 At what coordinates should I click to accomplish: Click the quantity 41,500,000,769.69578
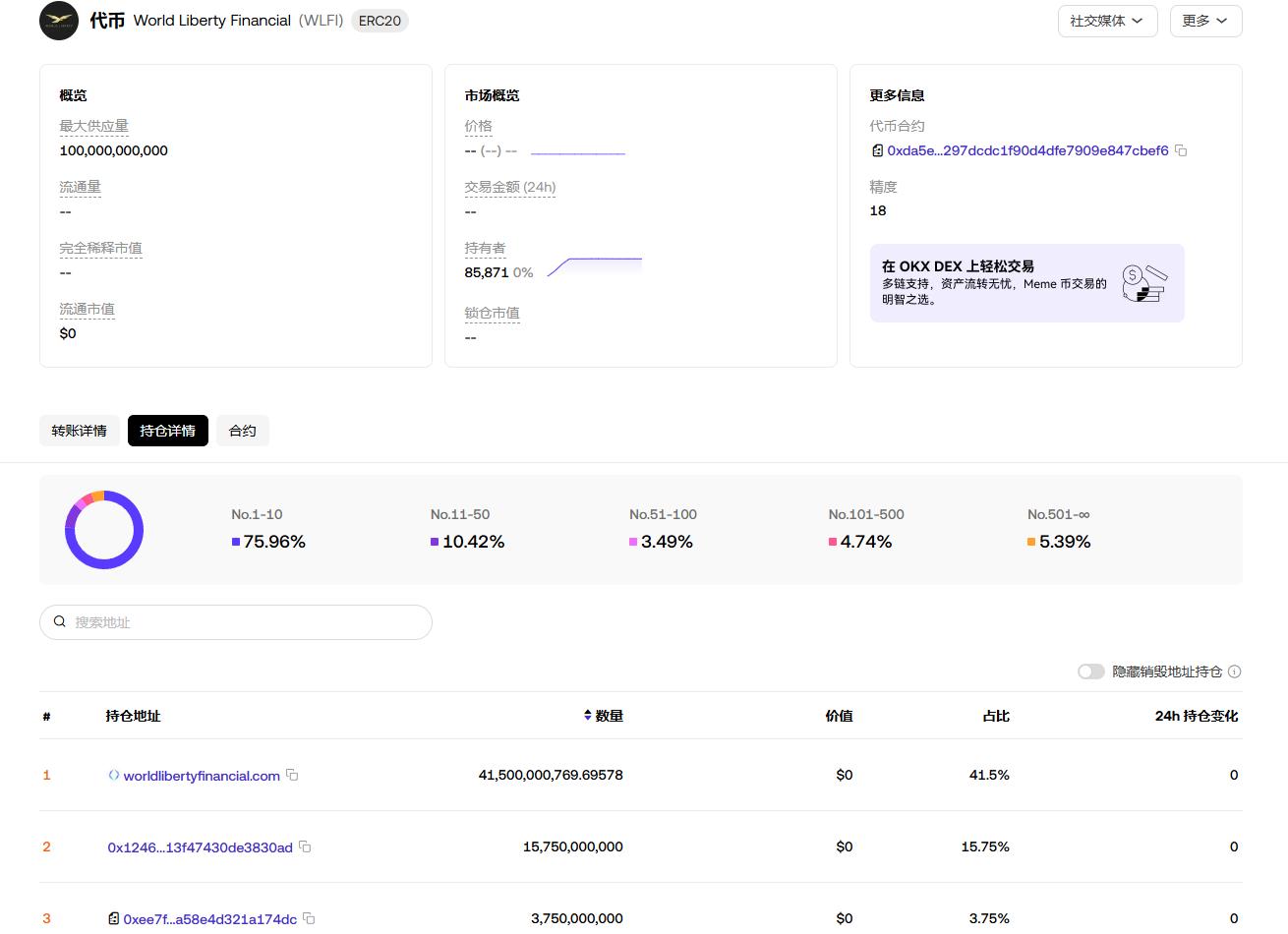(x=551, y=775)
